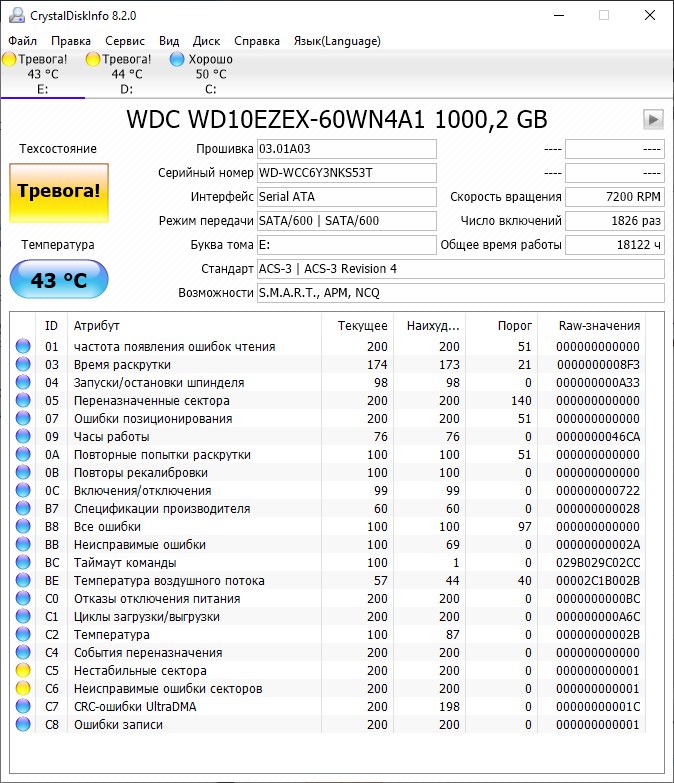This screenshot has width=674, height=783.
Task: Click the yellow warning icon for attribute C5
Action: [x=23, y=670]
